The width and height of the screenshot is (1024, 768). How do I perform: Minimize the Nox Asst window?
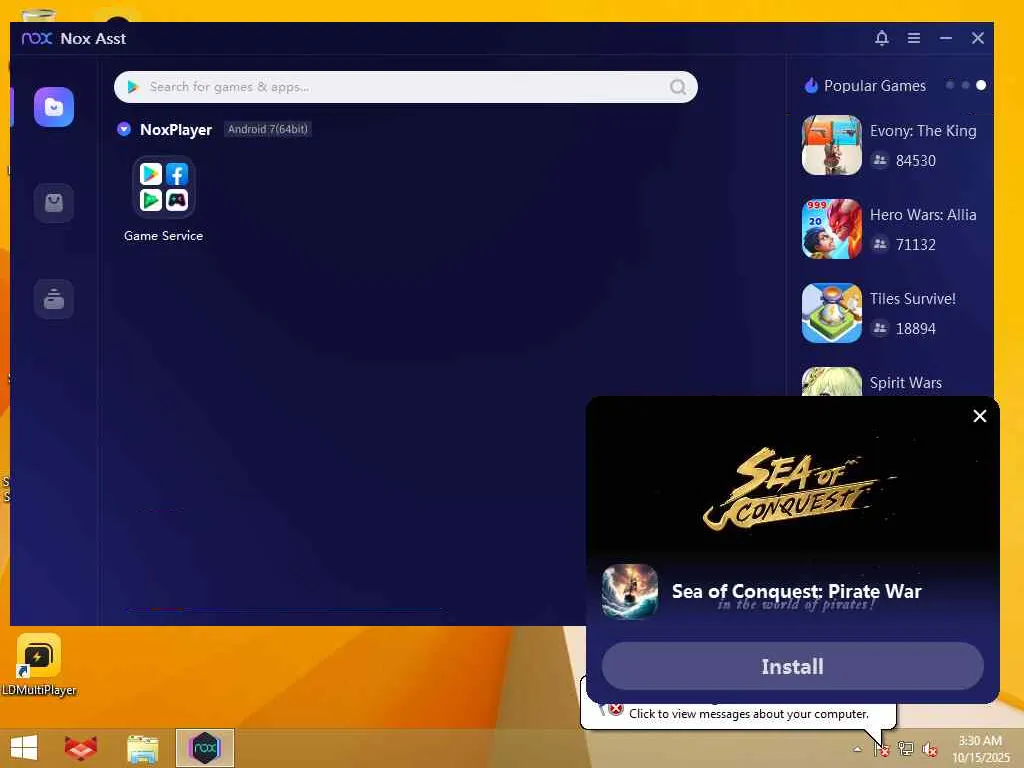(946, 38)
